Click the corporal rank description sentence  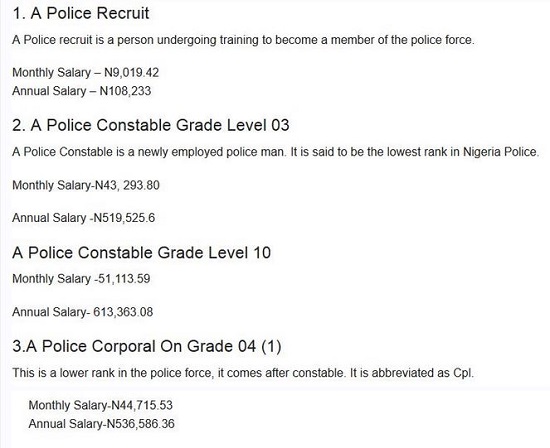pyautogui.click(x=243, y=373)
